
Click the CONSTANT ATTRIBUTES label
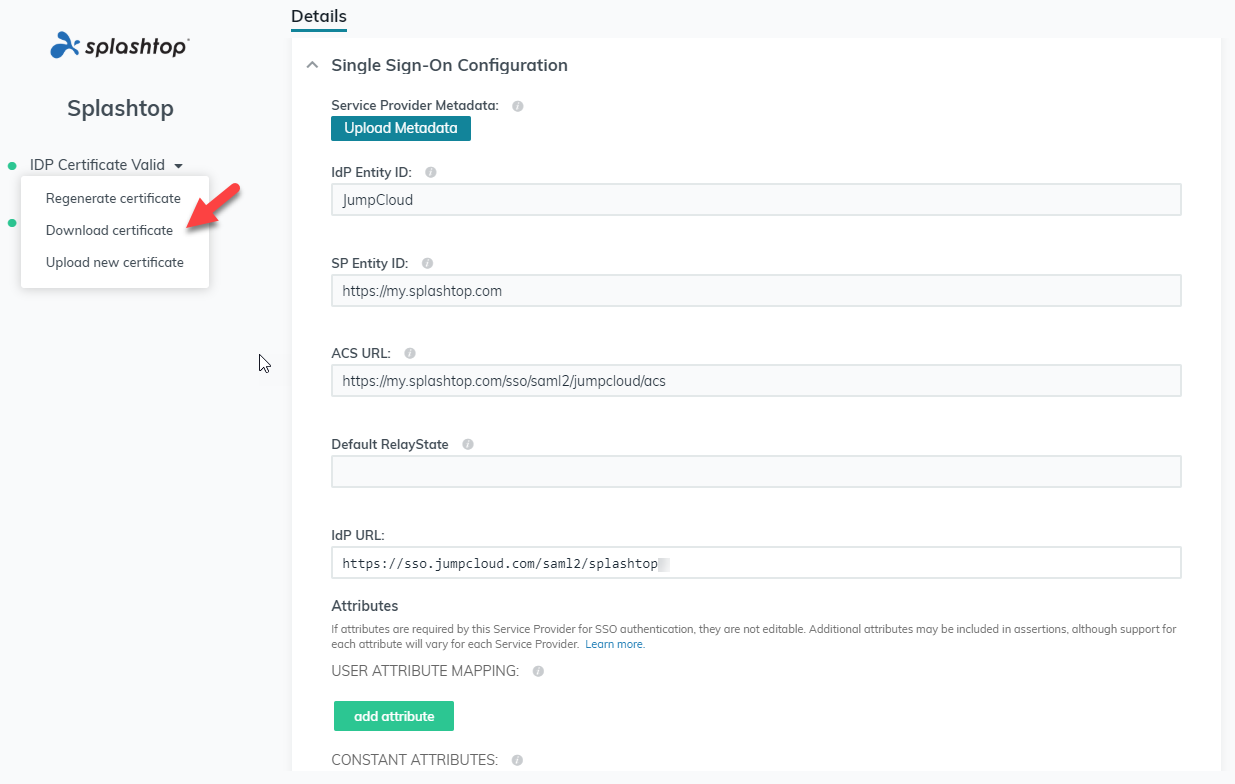415,760
